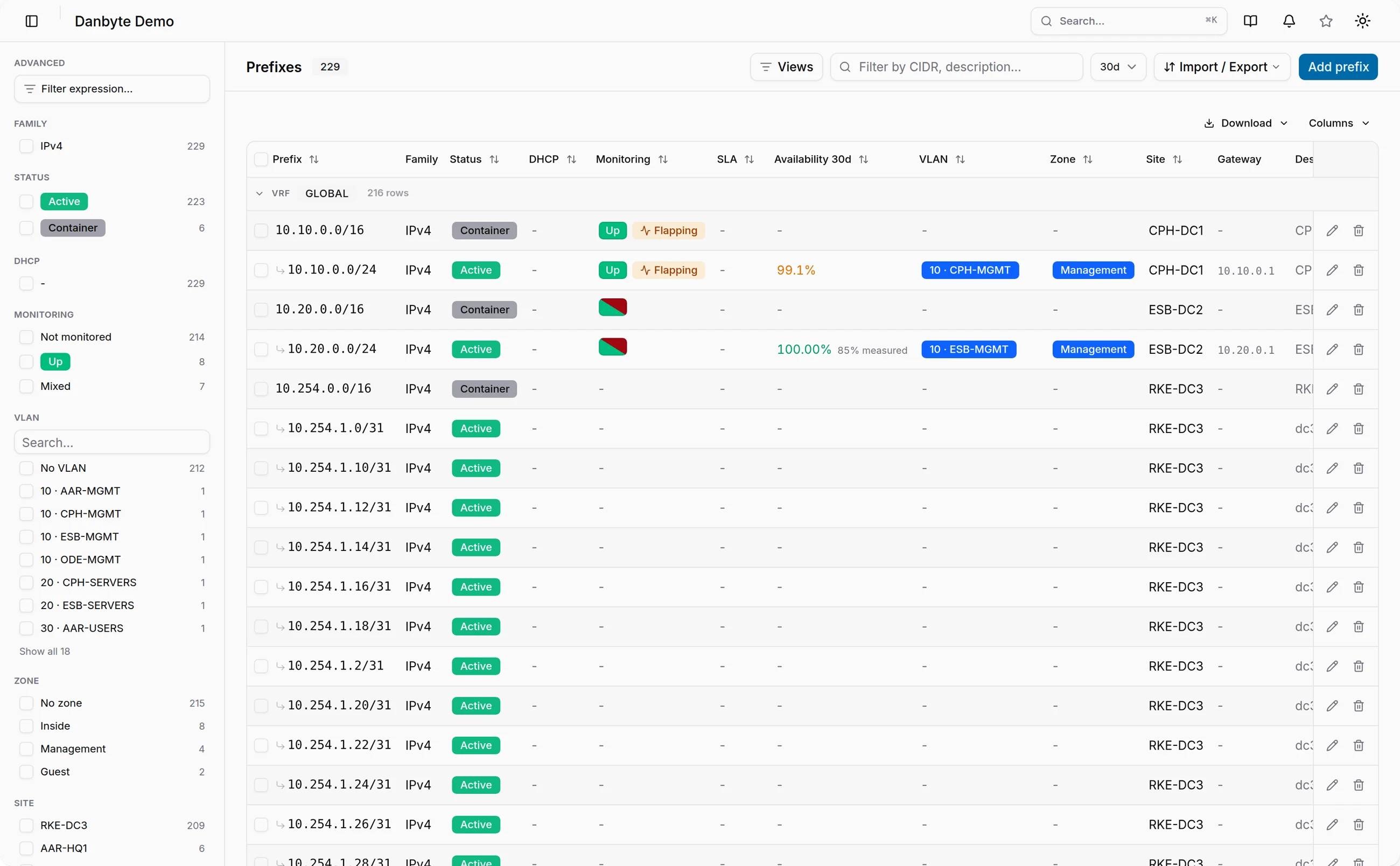This screenshot has width=1400, height=866.
Task: Toggle the light theme sun icon
Action: [x=1362, y=21]
